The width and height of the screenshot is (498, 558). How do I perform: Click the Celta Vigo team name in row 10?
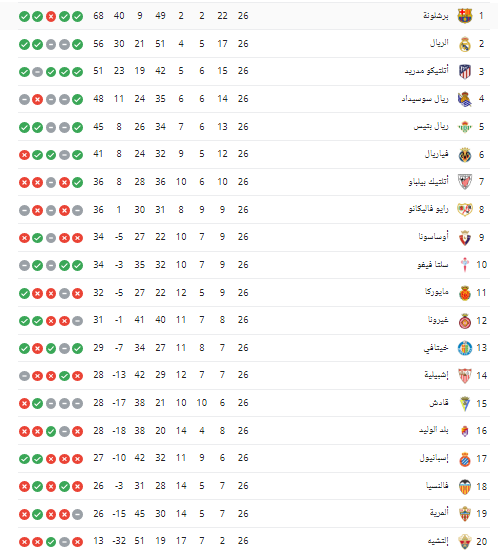(x=433, y=264)
